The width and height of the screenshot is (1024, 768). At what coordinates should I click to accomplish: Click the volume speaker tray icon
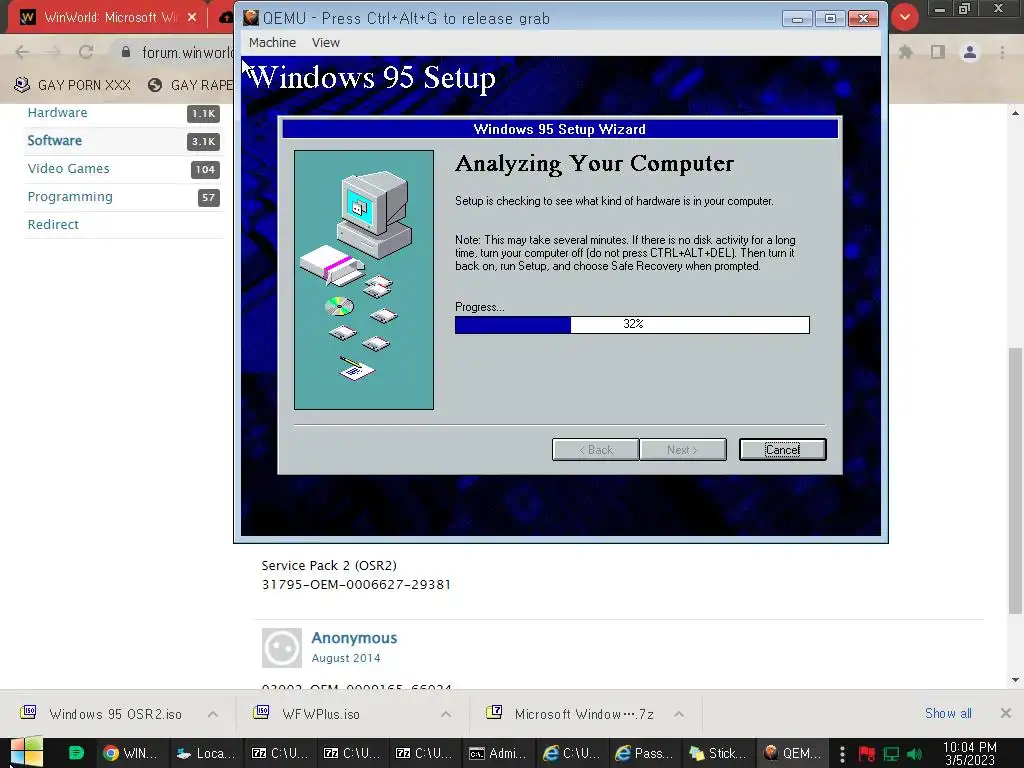click(914, 754)
